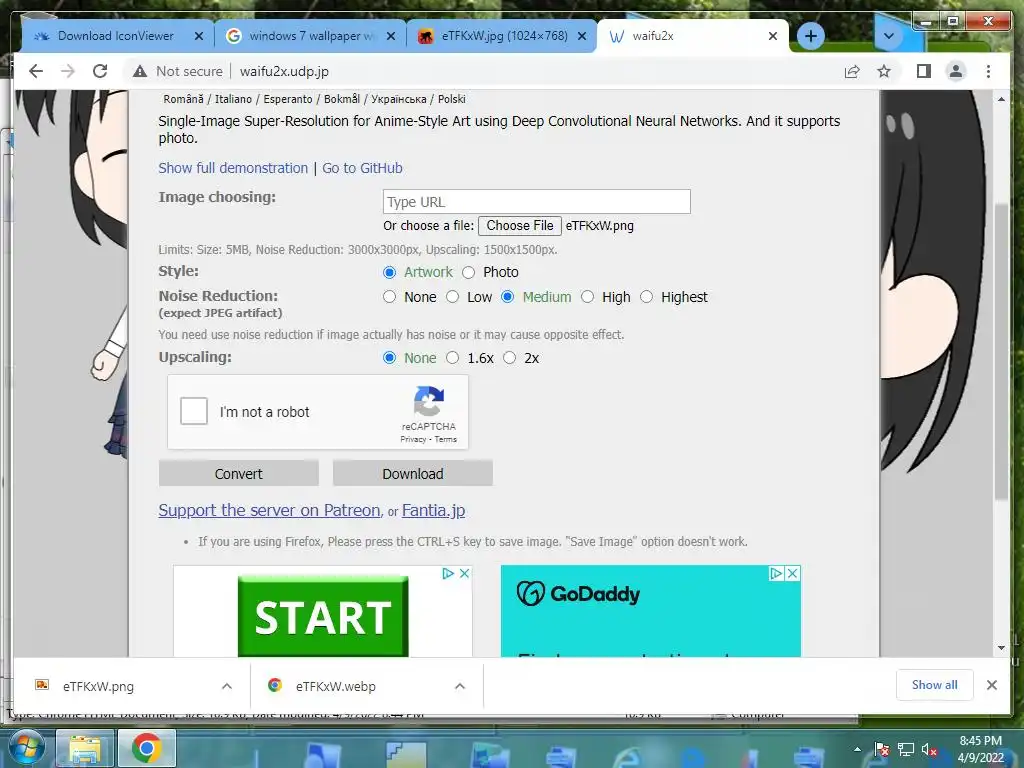Switch language to Esperanto

288,99
